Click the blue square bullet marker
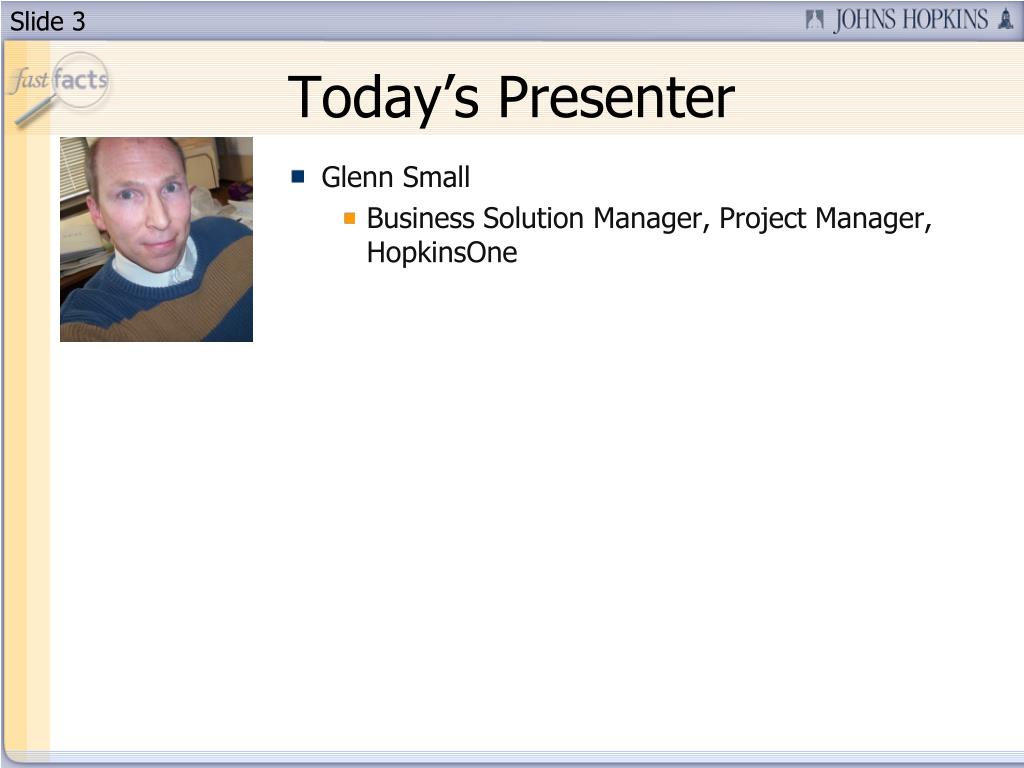 pyautogui.click(x=298, y=176)
